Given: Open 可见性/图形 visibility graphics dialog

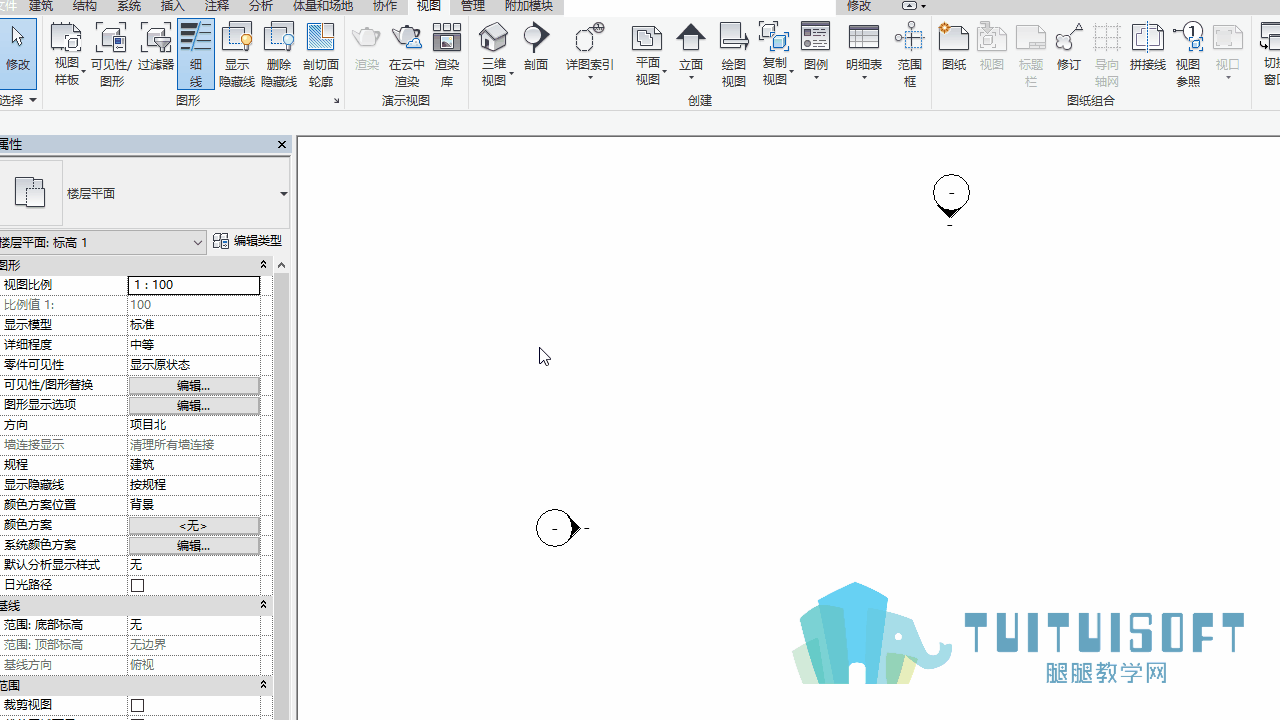Looking at the screenshot, I should [x=111, y=54].
